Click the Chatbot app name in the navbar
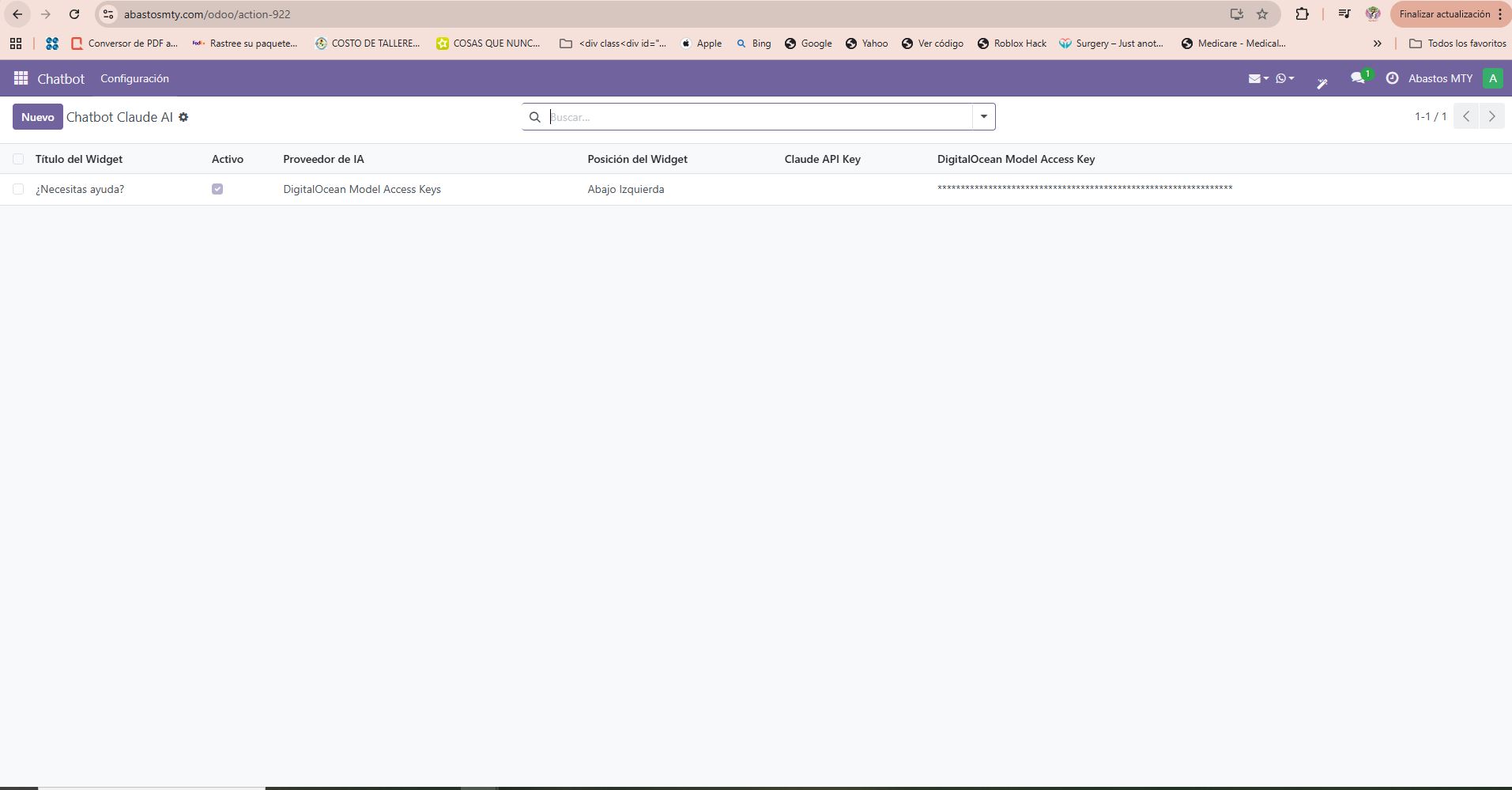Screen dimensions: 1512x790 tap(61, 78)
